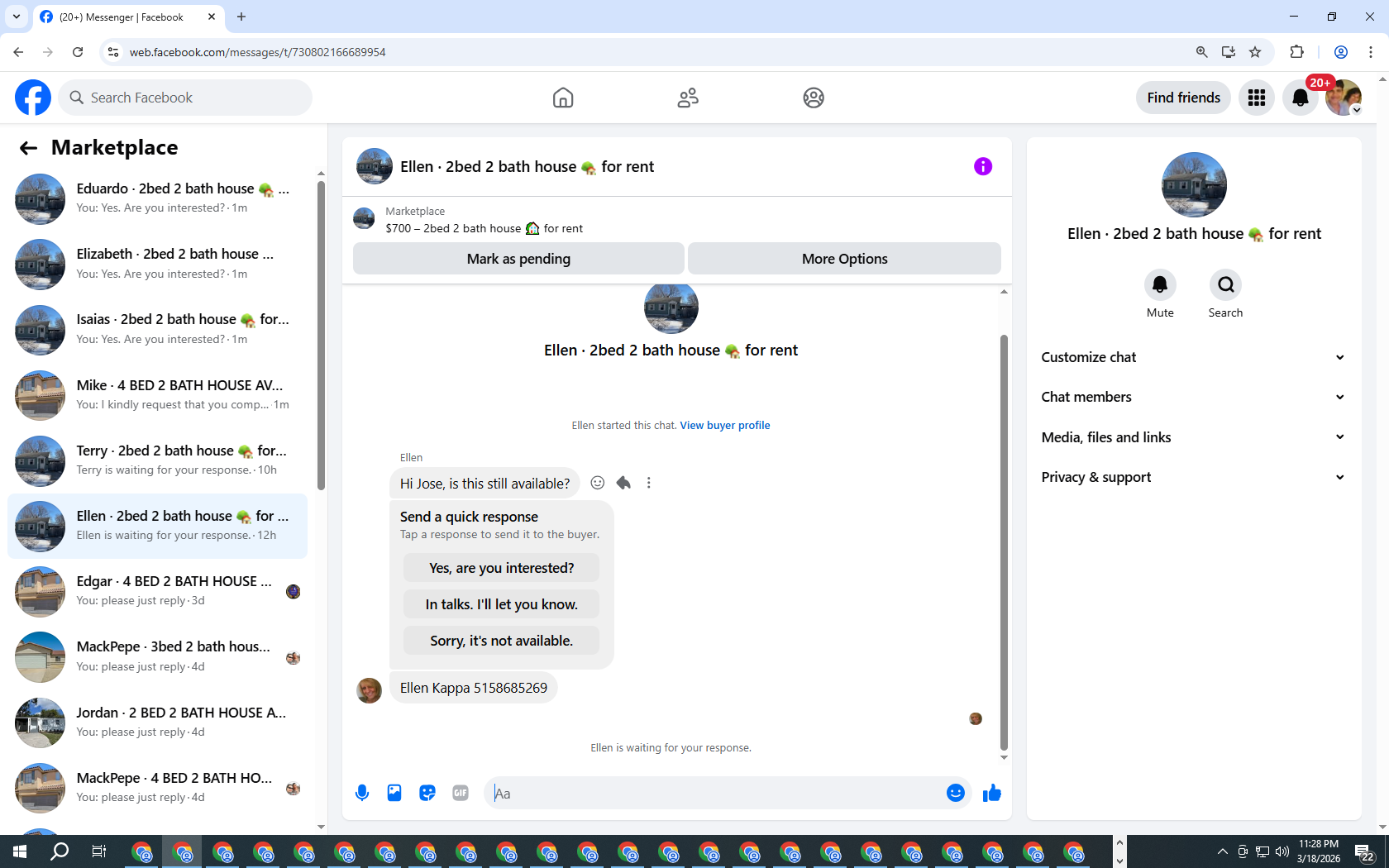This screenshot has width=1389, height=868.
Task: Open the Chrome profile icon
Action: 1341,52
